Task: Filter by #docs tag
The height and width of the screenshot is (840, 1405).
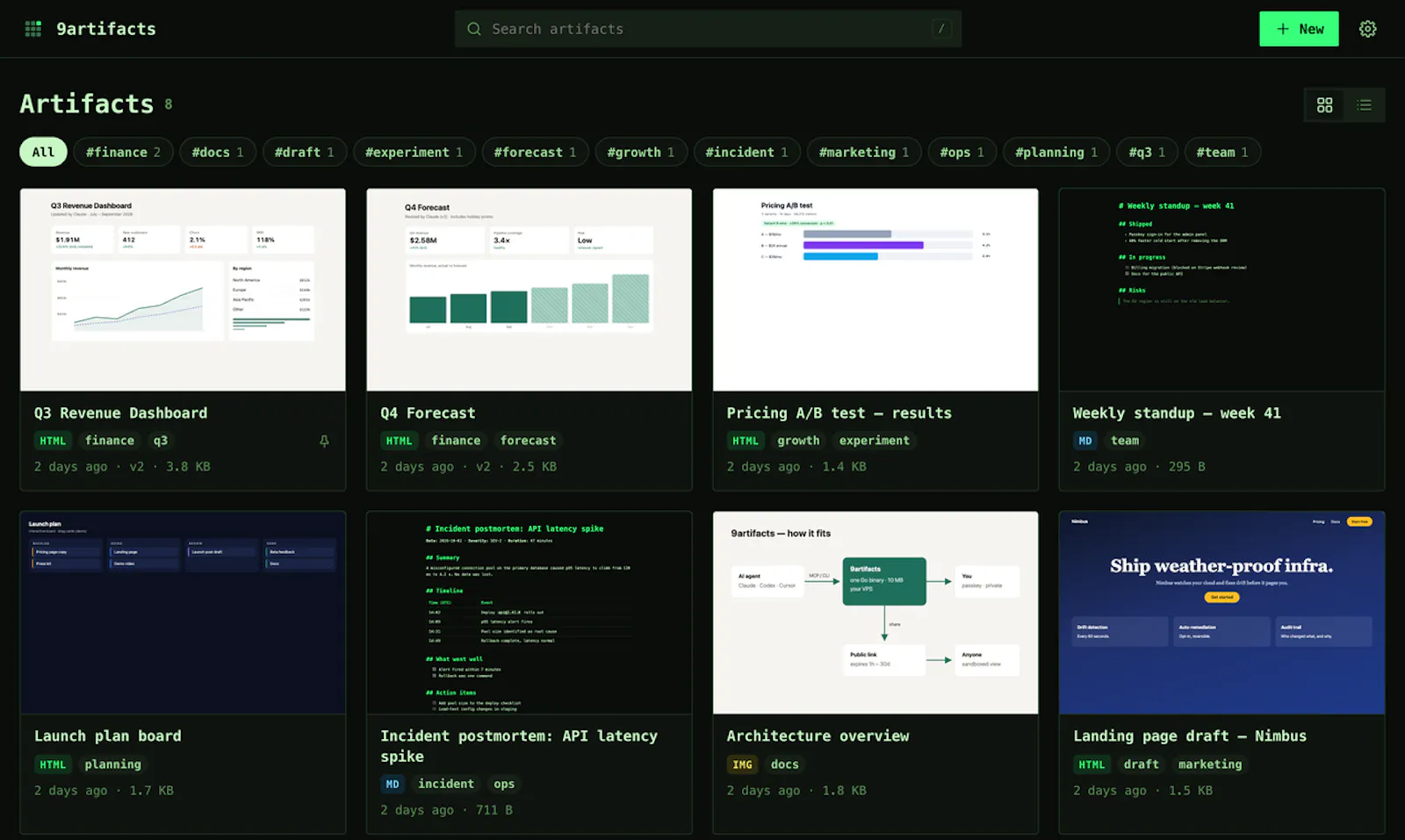Action: [x=218, y=152]
